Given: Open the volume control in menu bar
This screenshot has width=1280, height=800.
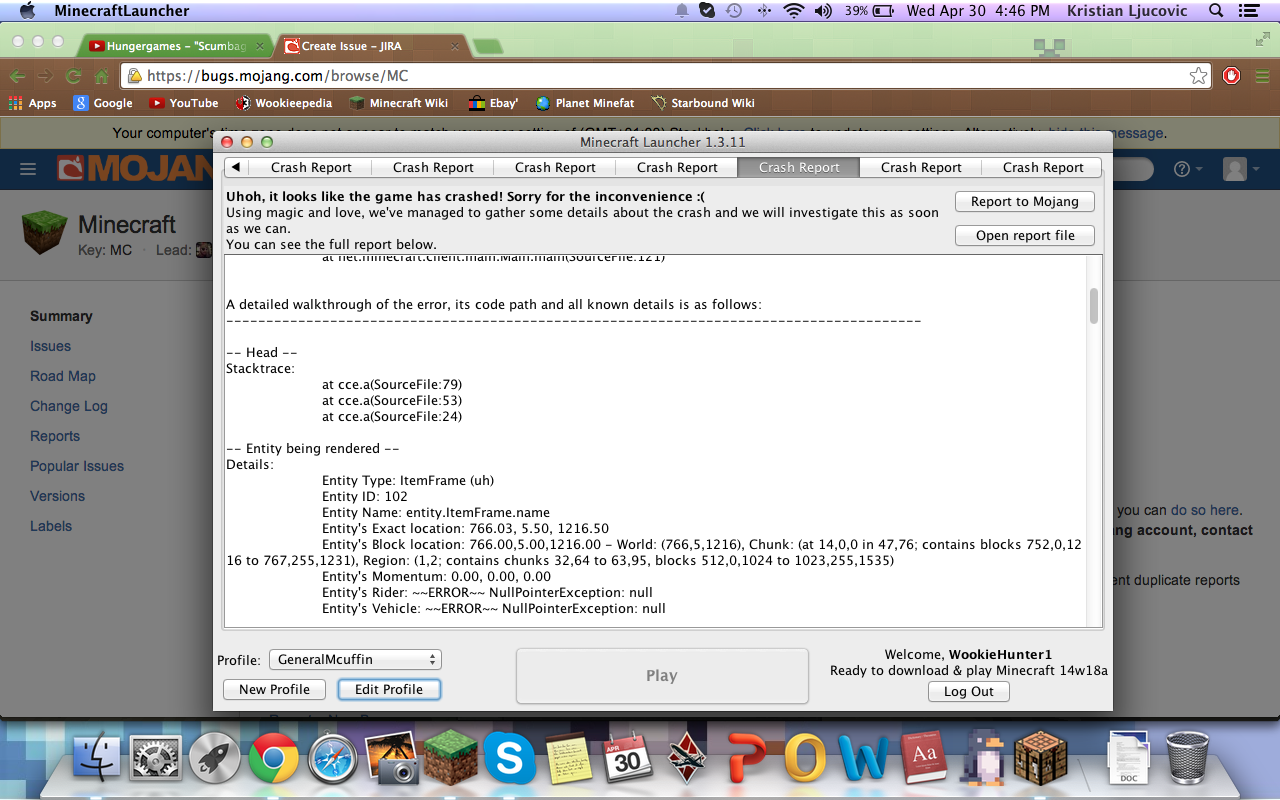Looking at the screenshot, I should (824, 11).
